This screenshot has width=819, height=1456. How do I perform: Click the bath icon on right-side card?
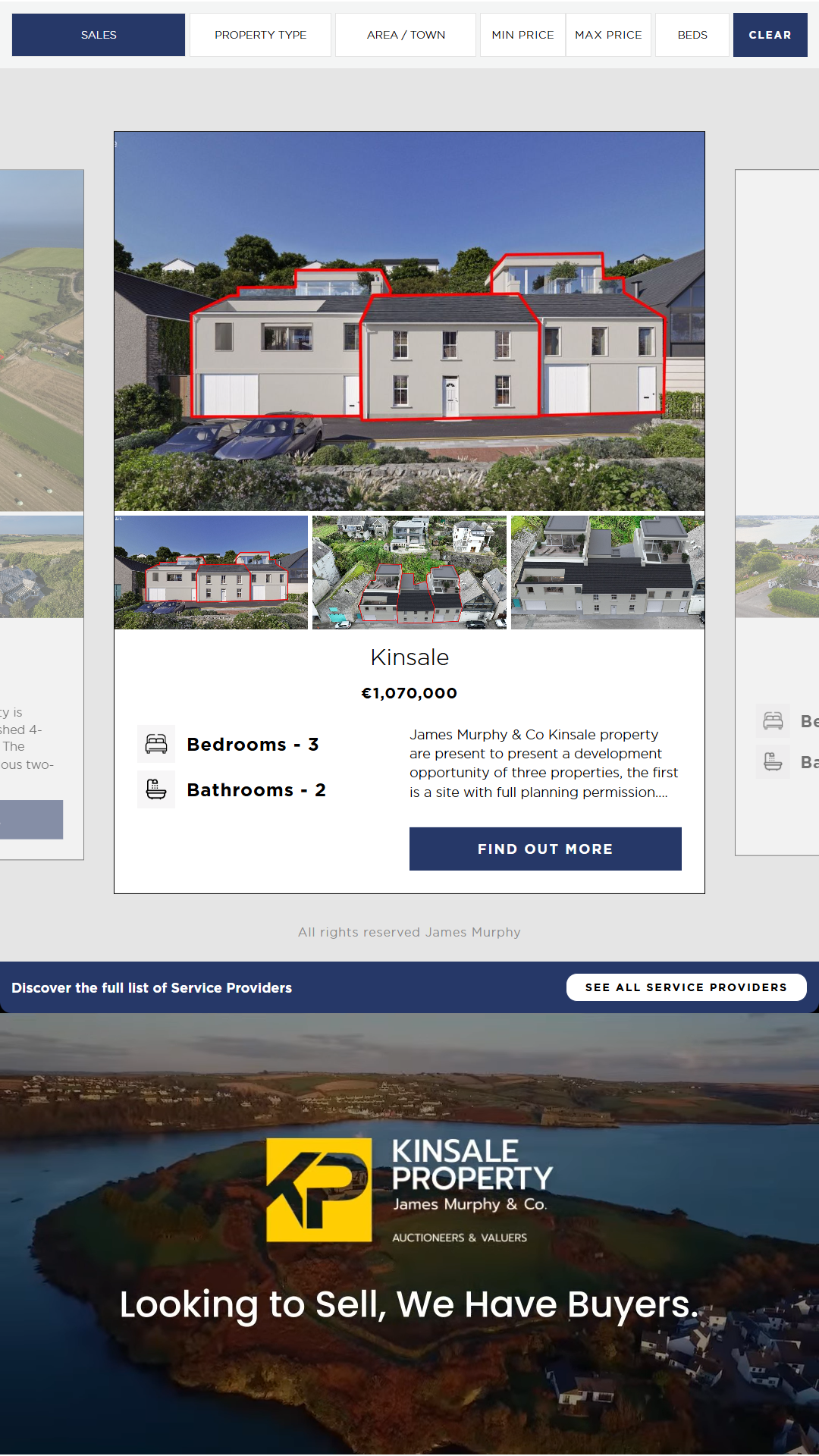[x=773, y=761]
